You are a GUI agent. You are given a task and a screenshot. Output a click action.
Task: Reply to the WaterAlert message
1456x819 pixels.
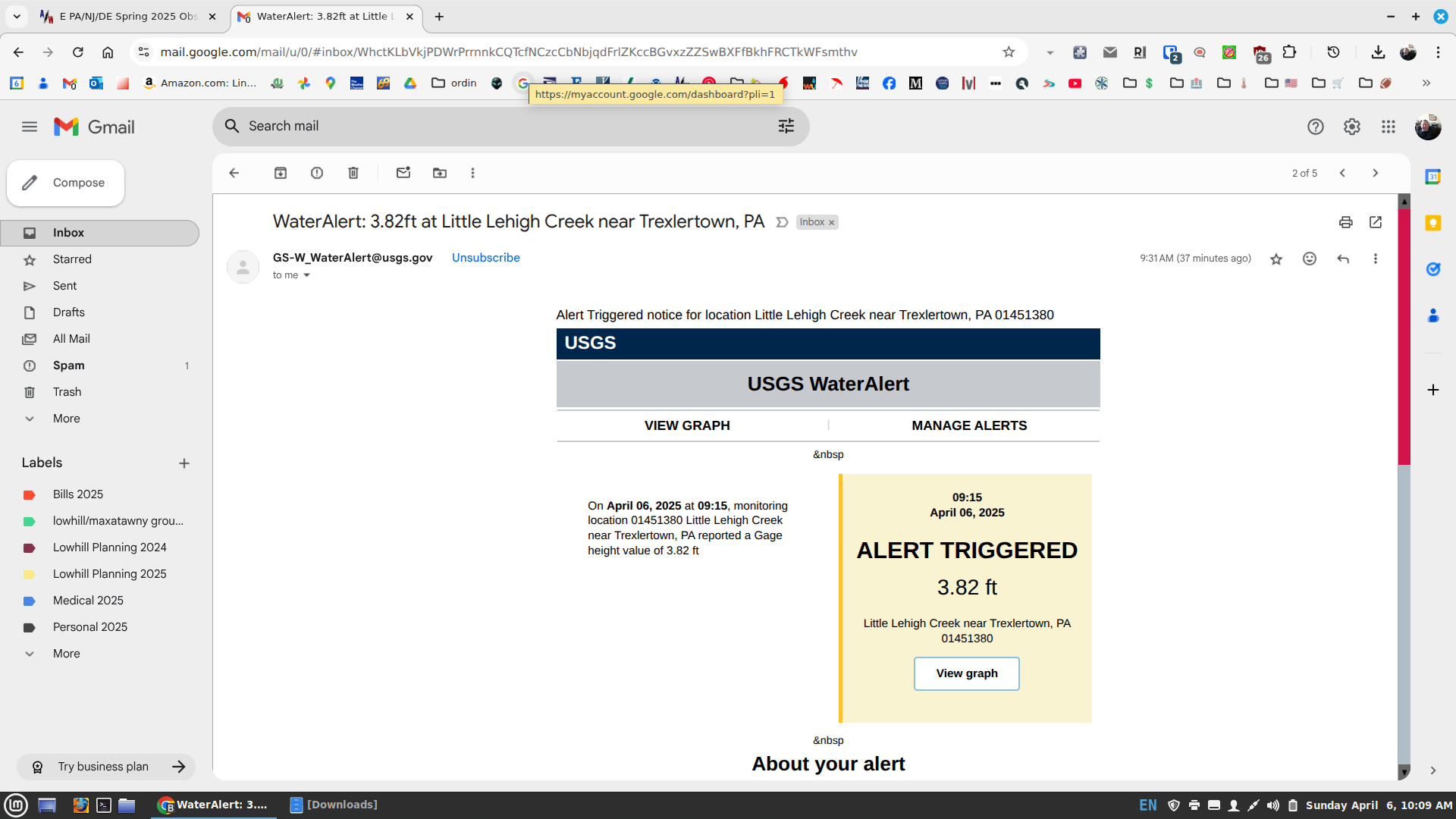point(1343,259)
